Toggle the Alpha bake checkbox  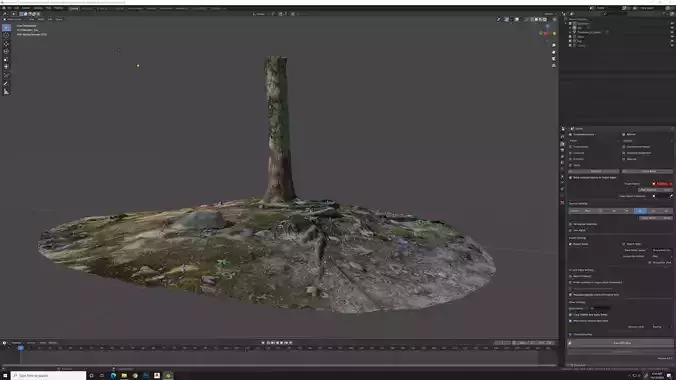coord(570,165)
